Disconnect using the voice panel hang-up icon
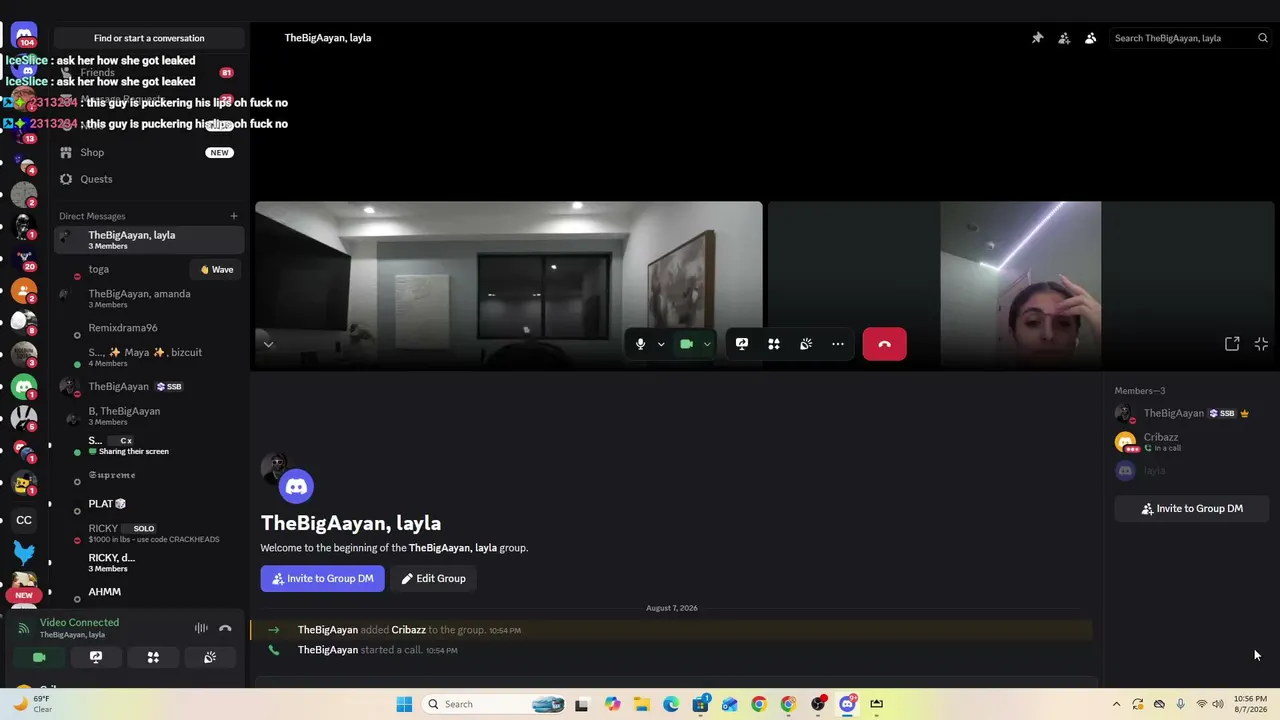 [225, 628]
